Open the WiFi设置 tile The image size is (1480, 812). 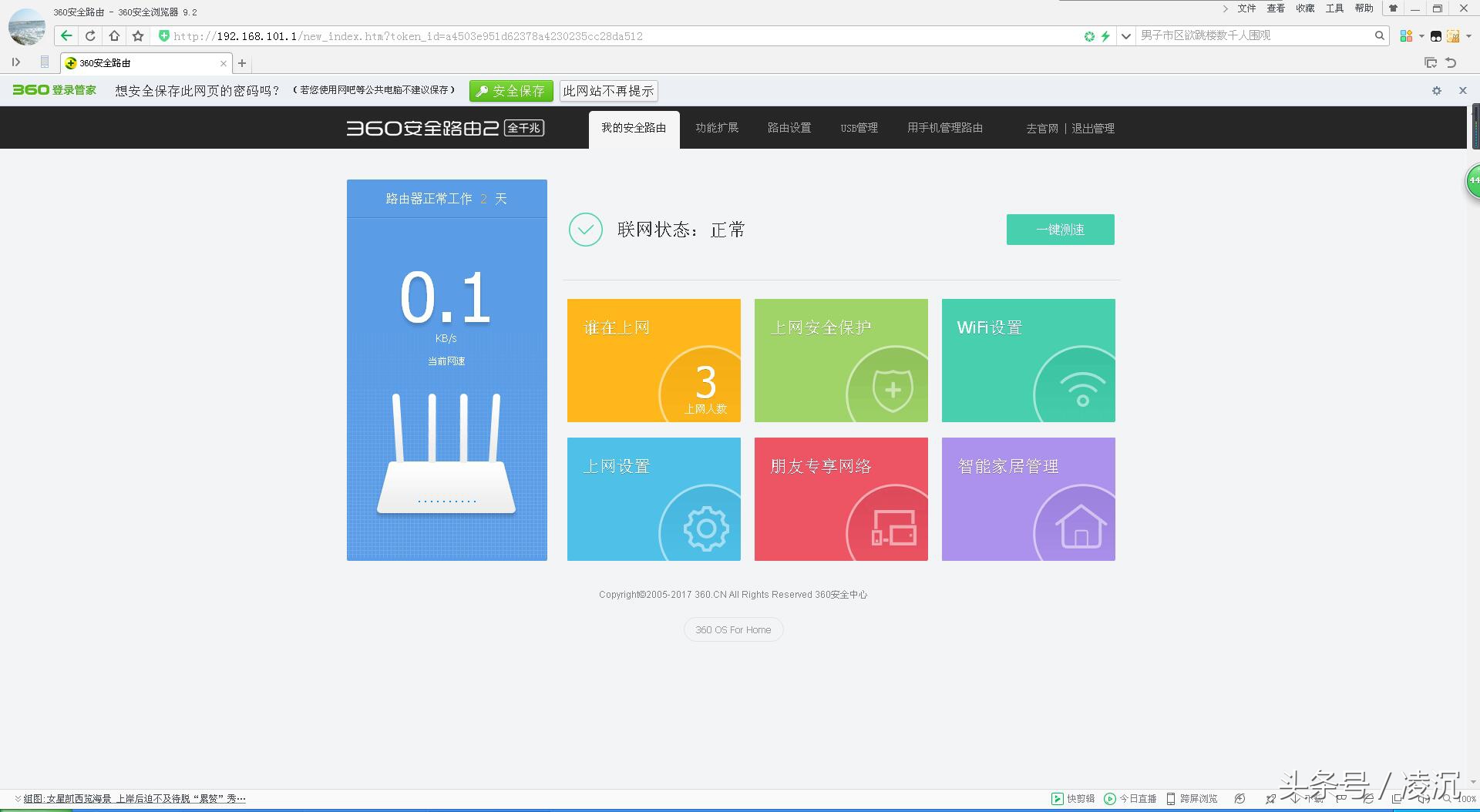1028,360
